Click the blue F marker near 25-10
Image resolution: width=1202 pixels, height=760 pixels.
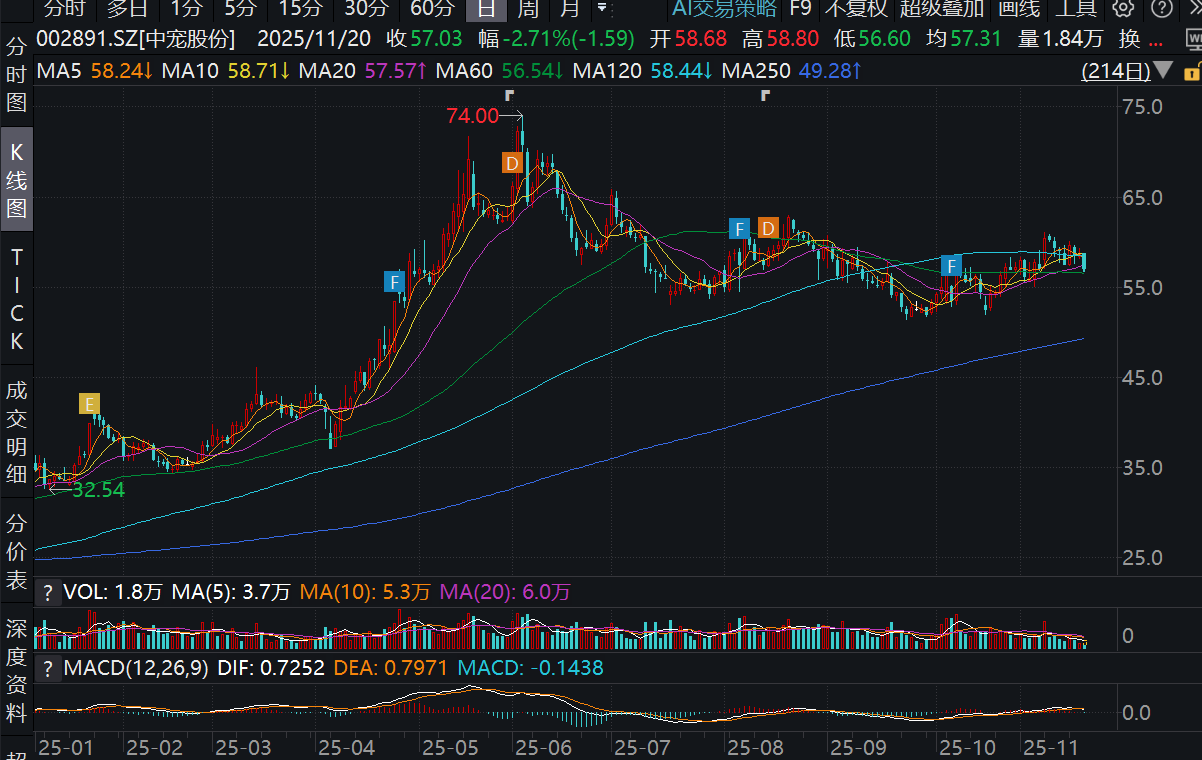[x=951, y=266]
